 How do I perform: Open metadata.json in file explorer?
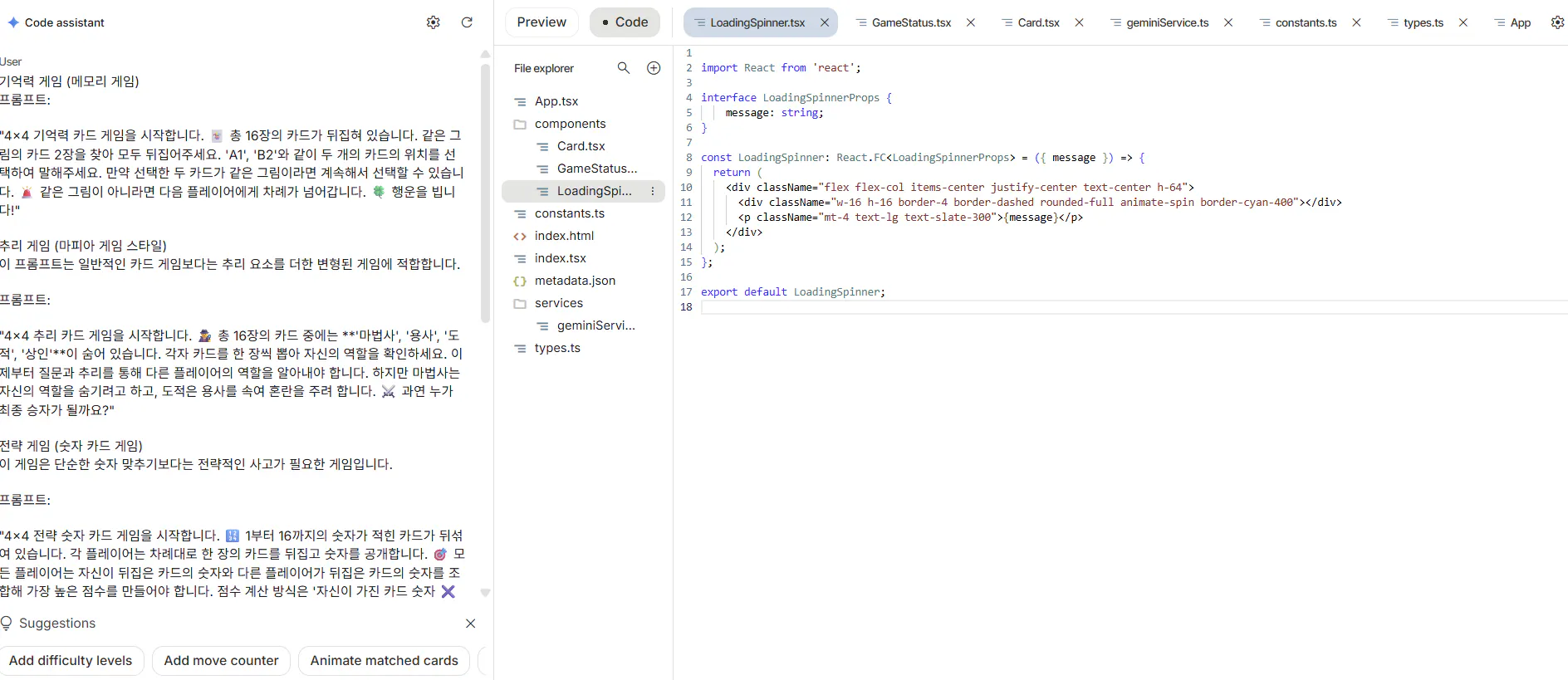(x=575, y=281)
